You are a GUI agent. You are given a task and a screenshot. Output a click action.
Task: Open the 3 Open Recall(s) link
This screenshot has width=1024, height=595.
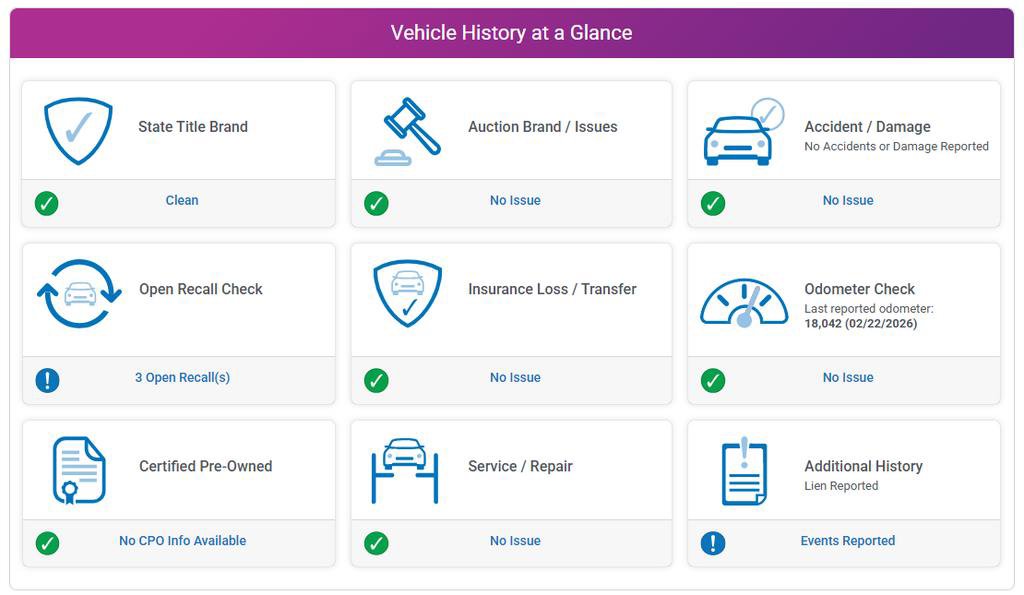(x=182, y=378)
